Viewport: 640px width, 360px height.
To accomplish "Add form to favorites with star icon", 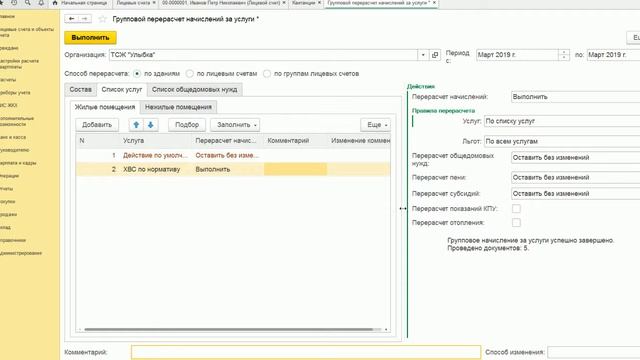I will (103, 19).
